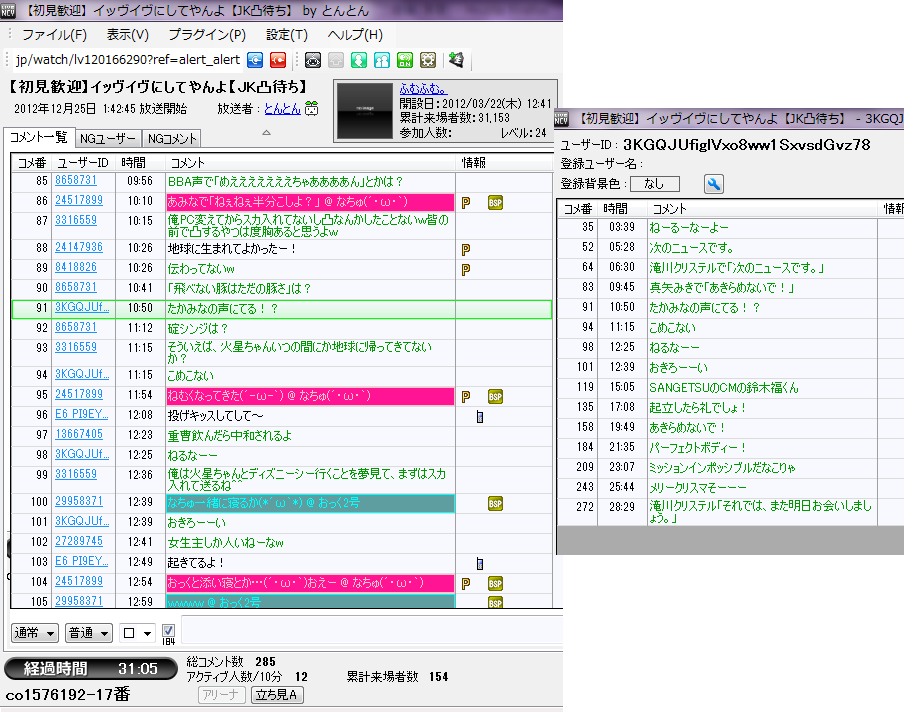Viewport: 904px width, 712px height.
Task: Open the ふむふむ。 community link
Action: 424,89
